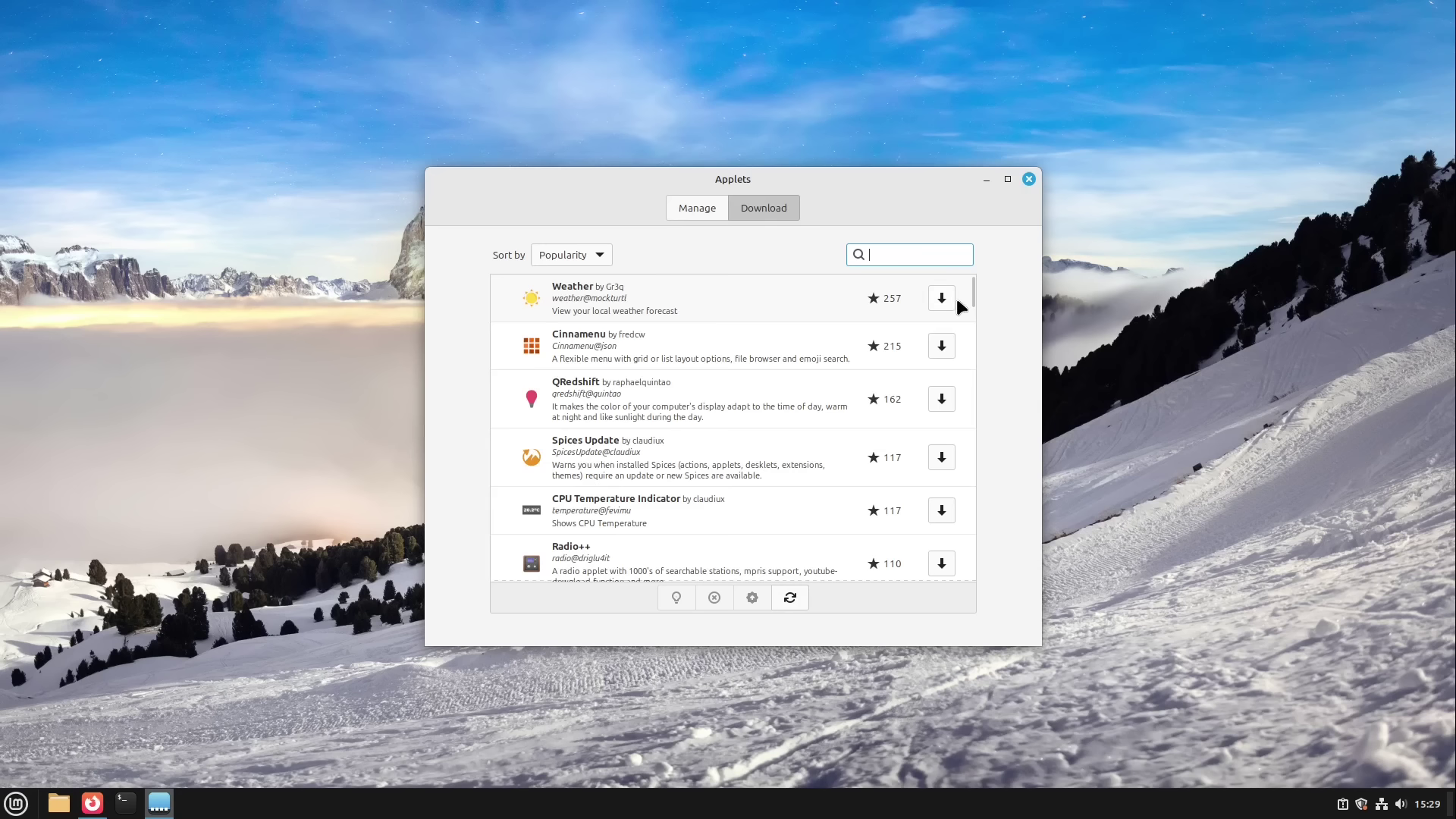Launch Firefox from the taskbar
The width and height of the screenshot is (1456, 819).
tap(92, 803)
